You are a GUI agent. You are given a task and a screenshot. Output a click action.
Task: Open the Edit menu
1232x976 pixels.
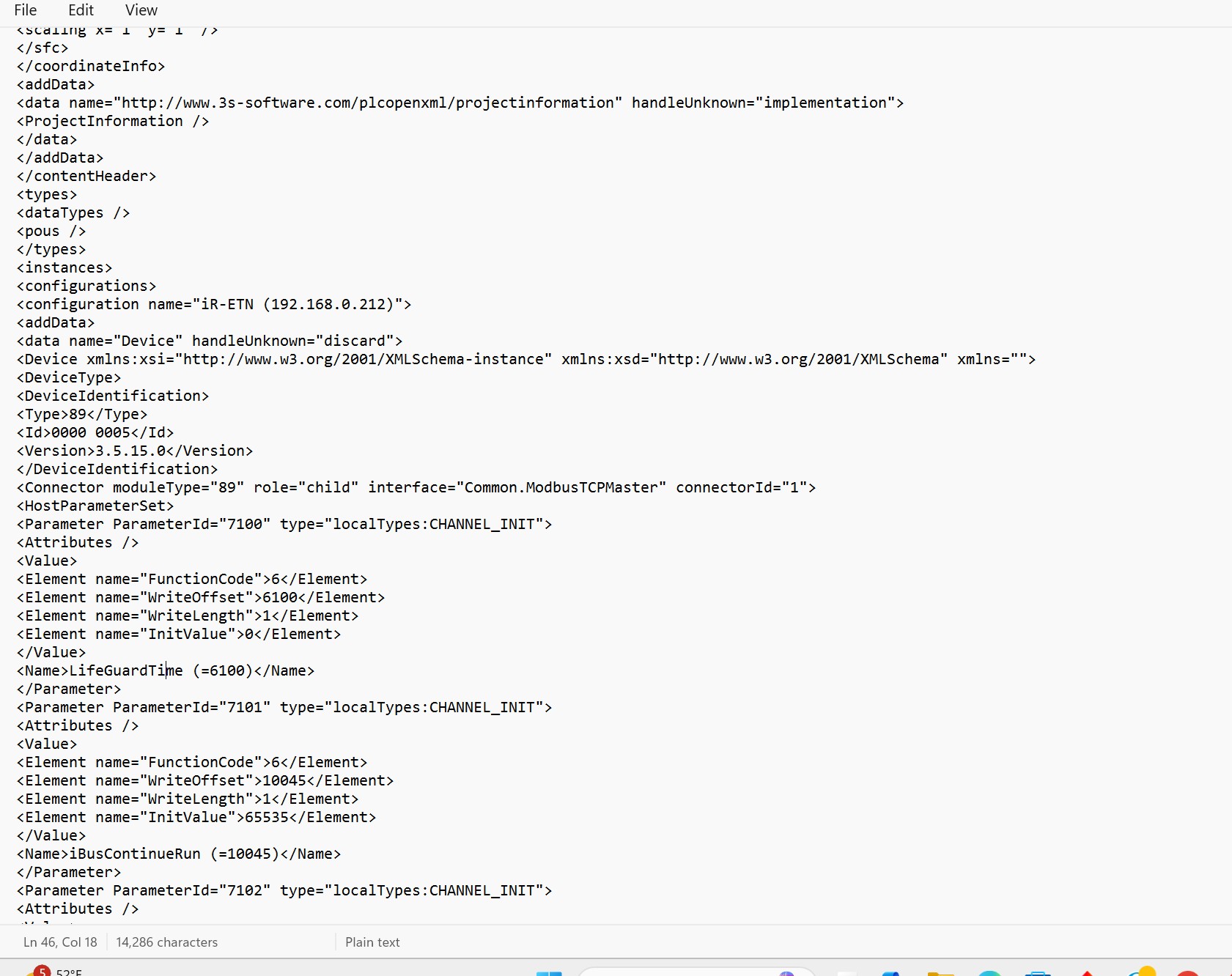click(x=81, y=10)
